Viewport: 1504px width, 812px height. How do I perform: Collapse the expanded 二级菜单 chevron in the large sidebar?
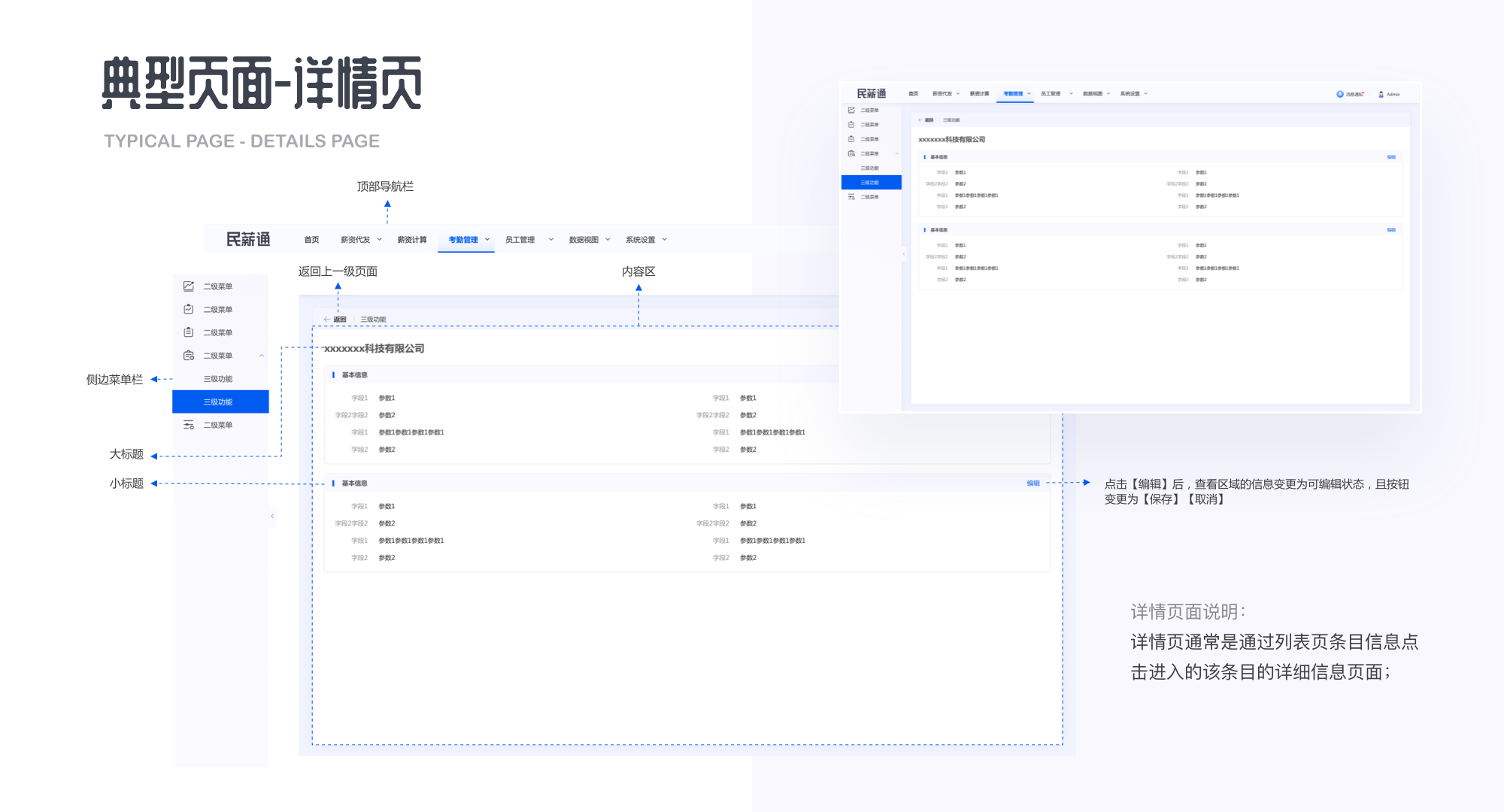coord(262,356)
